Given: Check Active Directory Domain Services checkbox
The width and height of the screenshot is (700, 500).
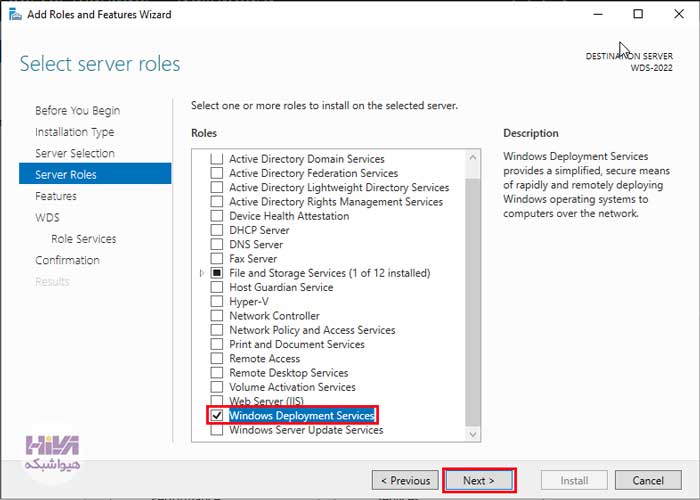Looking at the screenshot, I should point(217,159).
